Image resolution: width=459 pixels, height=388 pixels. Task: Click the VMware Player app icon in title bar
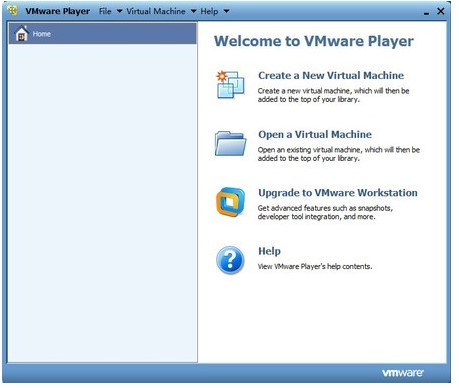tap(13, 10)
